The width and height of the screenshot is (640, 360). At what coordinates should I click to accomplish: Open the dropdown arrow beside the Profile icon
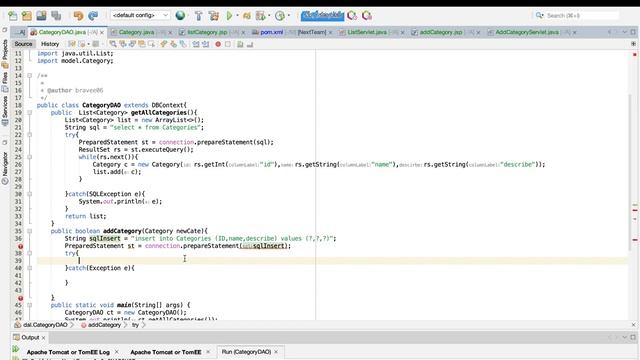tap(269, 16)
